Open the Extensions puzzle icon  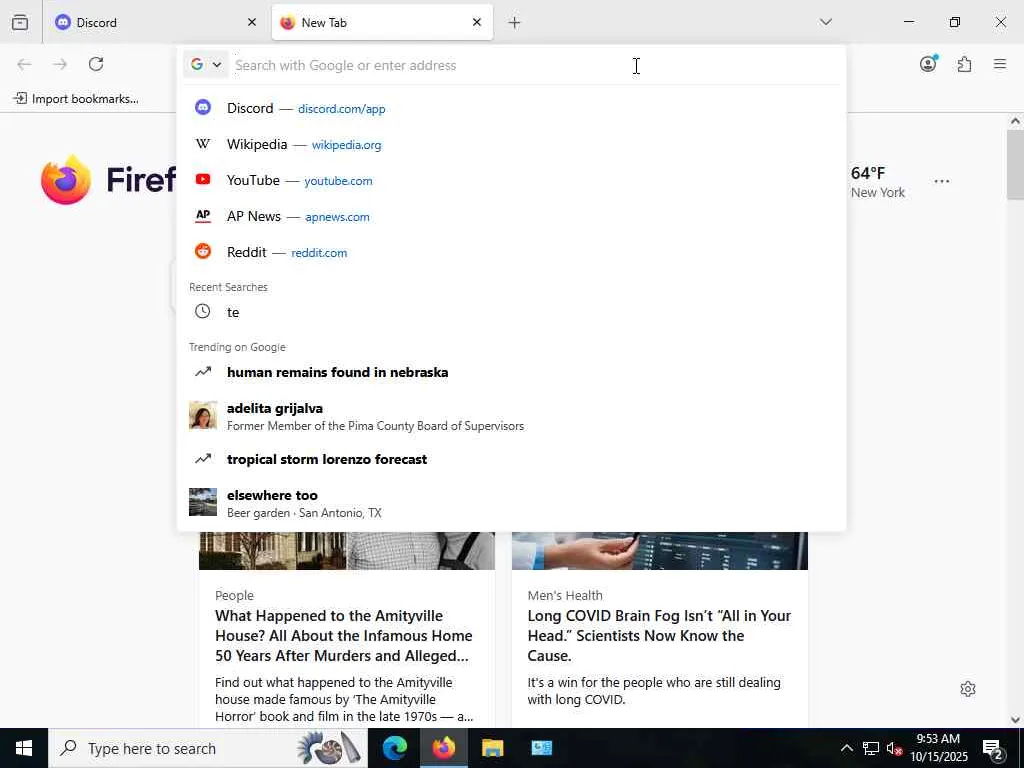(965, 64)
